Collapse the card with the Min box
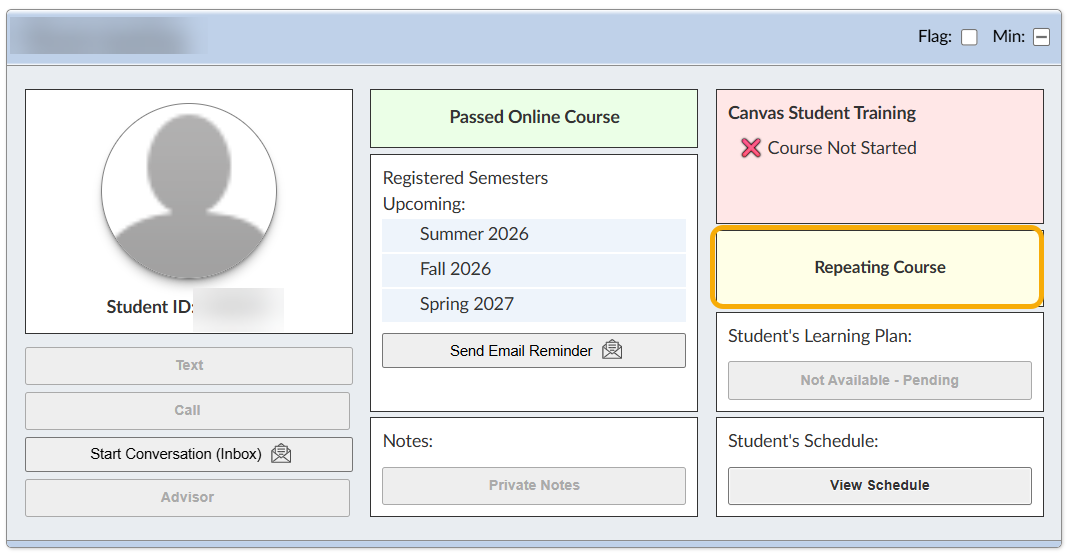 (x=1042, y=37)
